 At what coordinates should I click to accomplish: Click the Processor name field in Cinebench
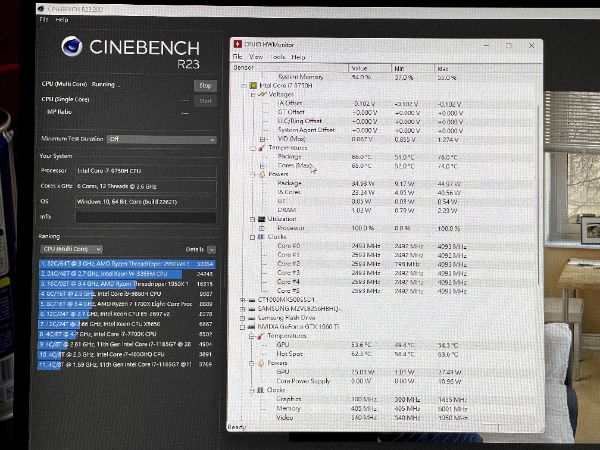click(146, 171)
